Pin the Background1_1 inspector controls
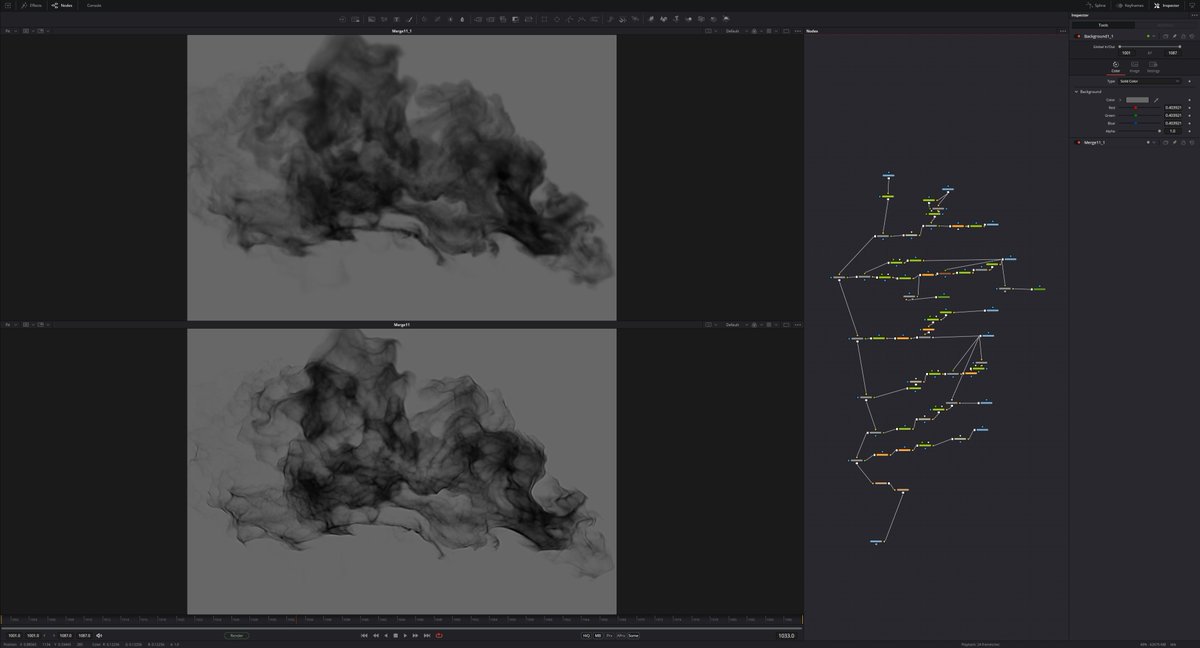Image resolution: width=1200 pixels, height=648 pixels. pos(1174,36)
